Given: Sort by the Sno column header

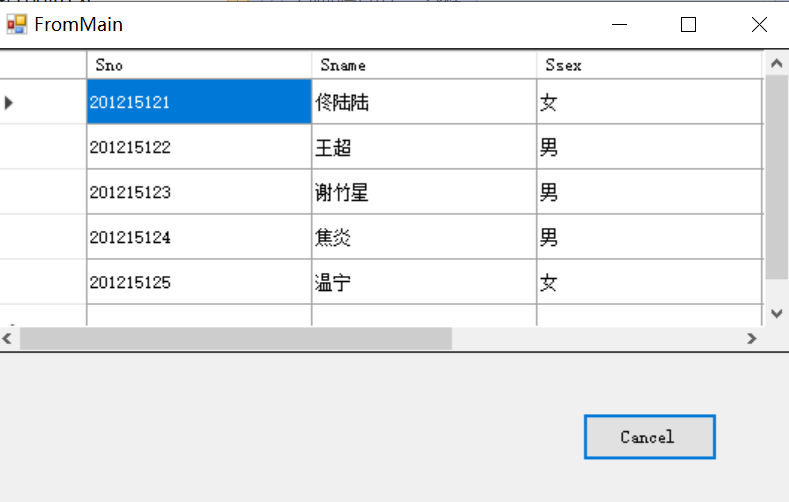Looking at the screenshot, I should click(x=199, y=65).
